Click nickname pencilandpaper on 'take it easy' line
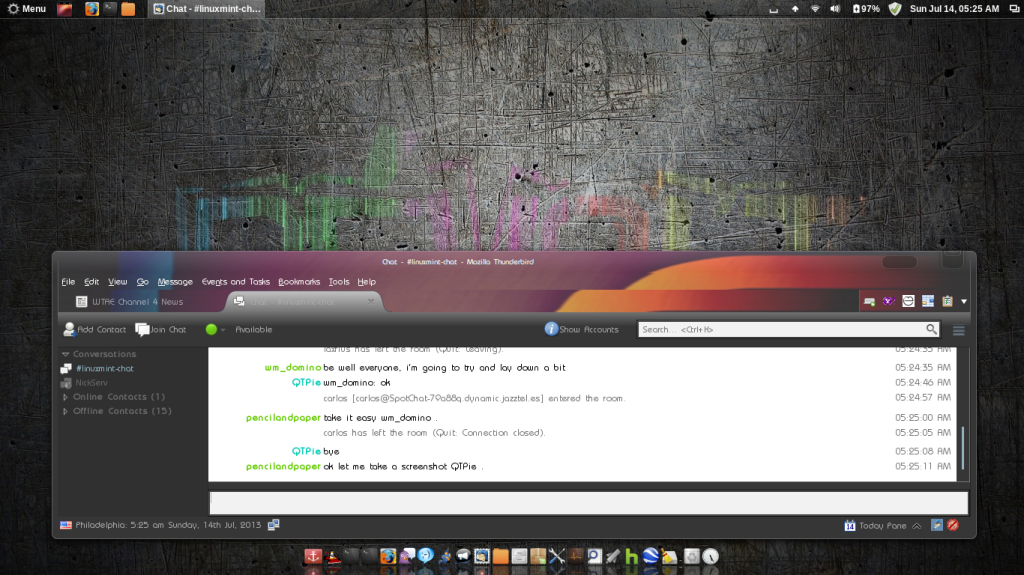The image size is (1024, 575). pyautogui.click(x=283, y=418)
